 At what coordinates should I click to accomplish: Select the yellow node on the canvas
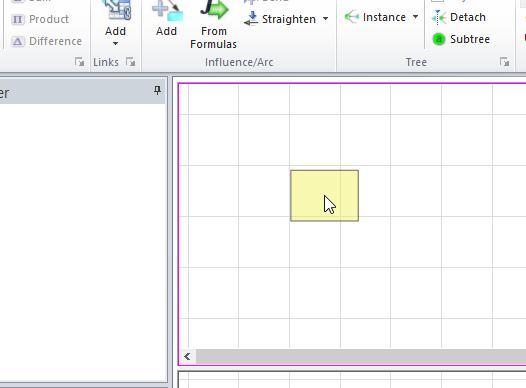click(x=324, y=196)
